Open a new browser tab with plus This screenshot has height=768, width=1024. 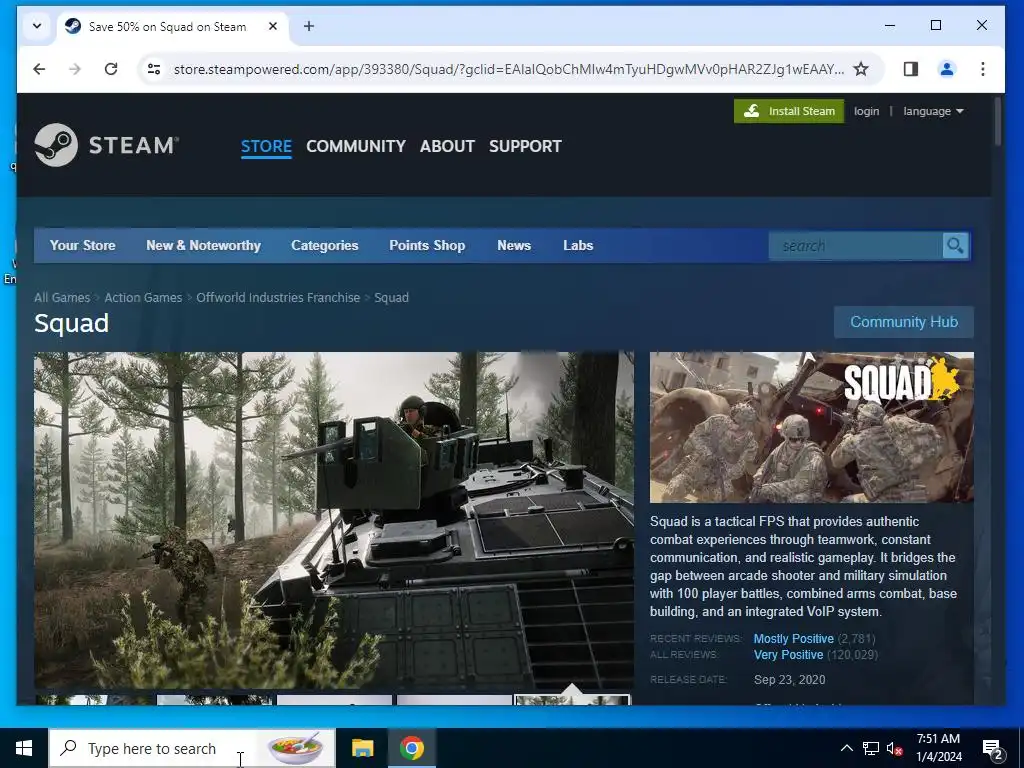point(309,26)
